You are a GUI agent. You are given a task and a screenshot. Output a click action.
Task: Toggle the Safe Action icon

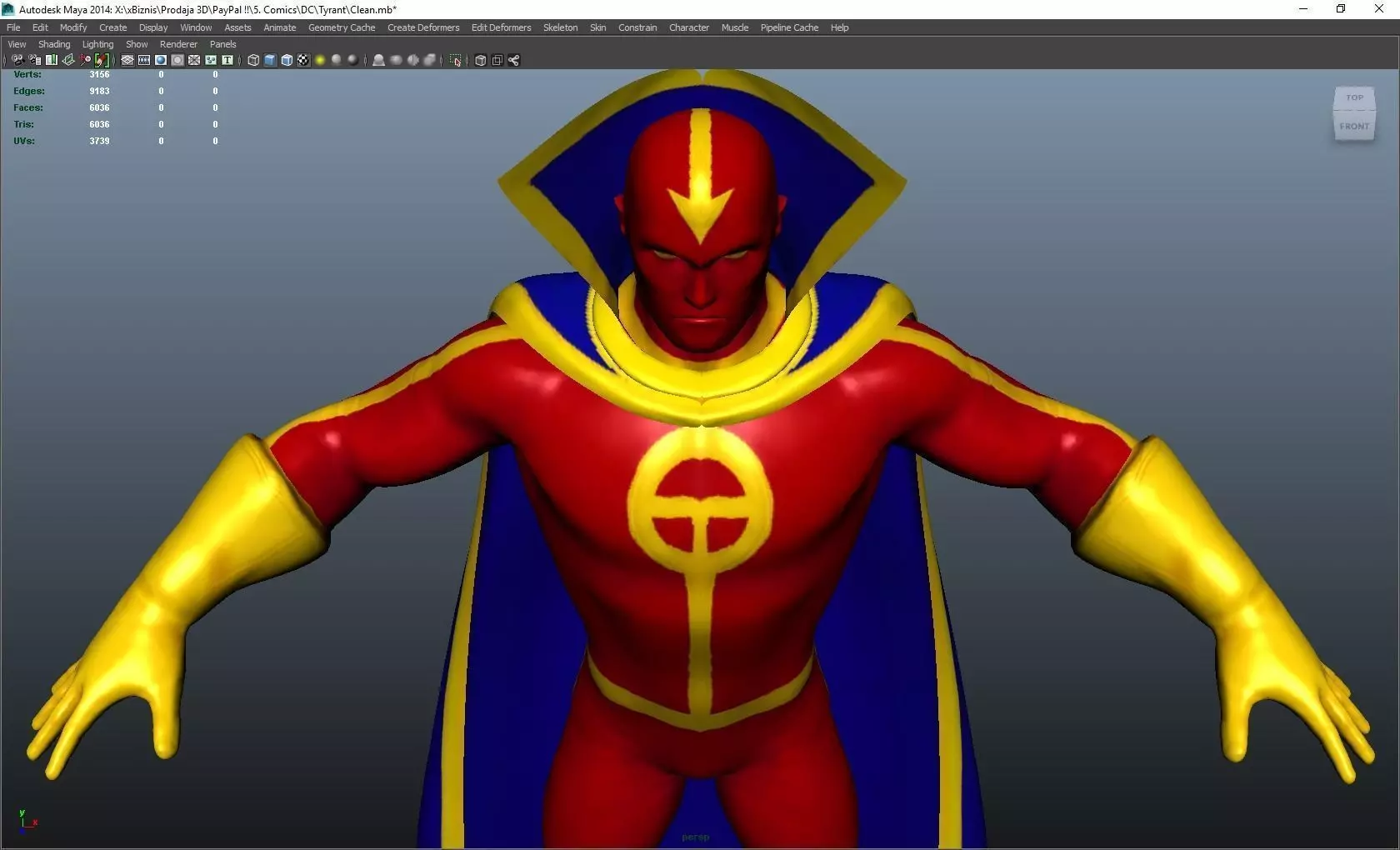(211, 60)
